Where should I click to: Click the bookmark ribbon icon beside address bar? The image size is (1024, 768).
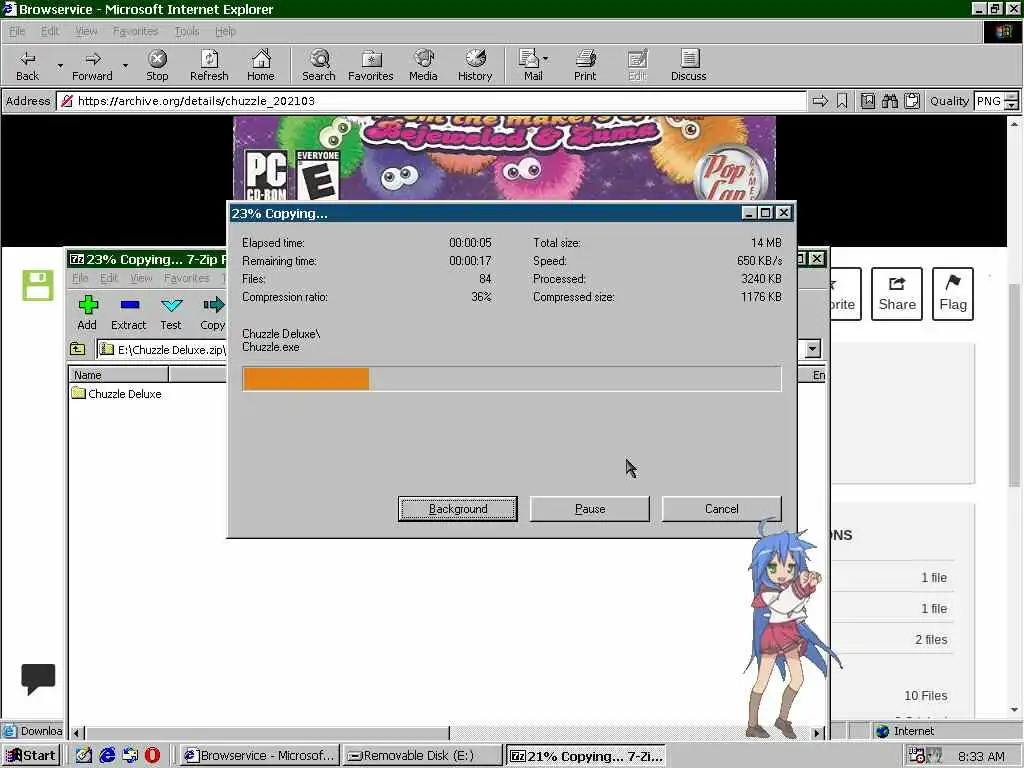pyautogui.click(x=842, y=101)
